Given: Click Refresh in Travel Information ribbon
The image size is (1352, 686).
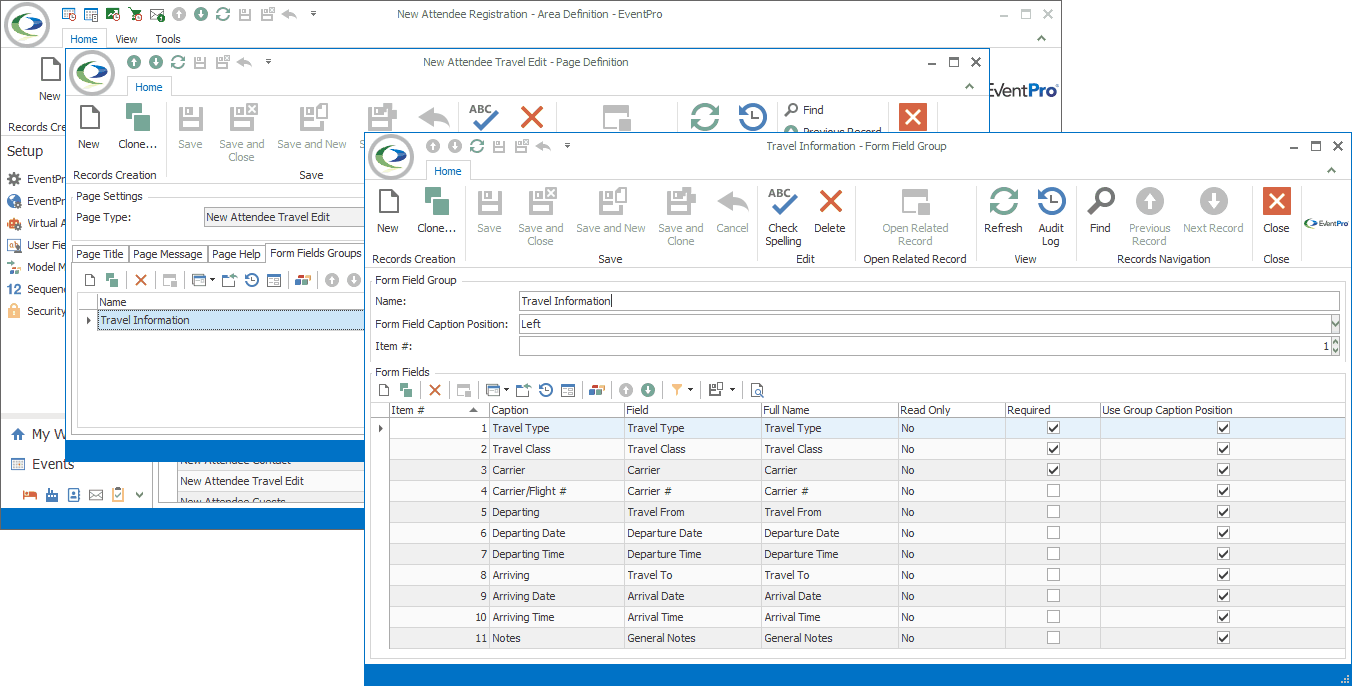Looking at the screenshot, I should (1003, 210).
